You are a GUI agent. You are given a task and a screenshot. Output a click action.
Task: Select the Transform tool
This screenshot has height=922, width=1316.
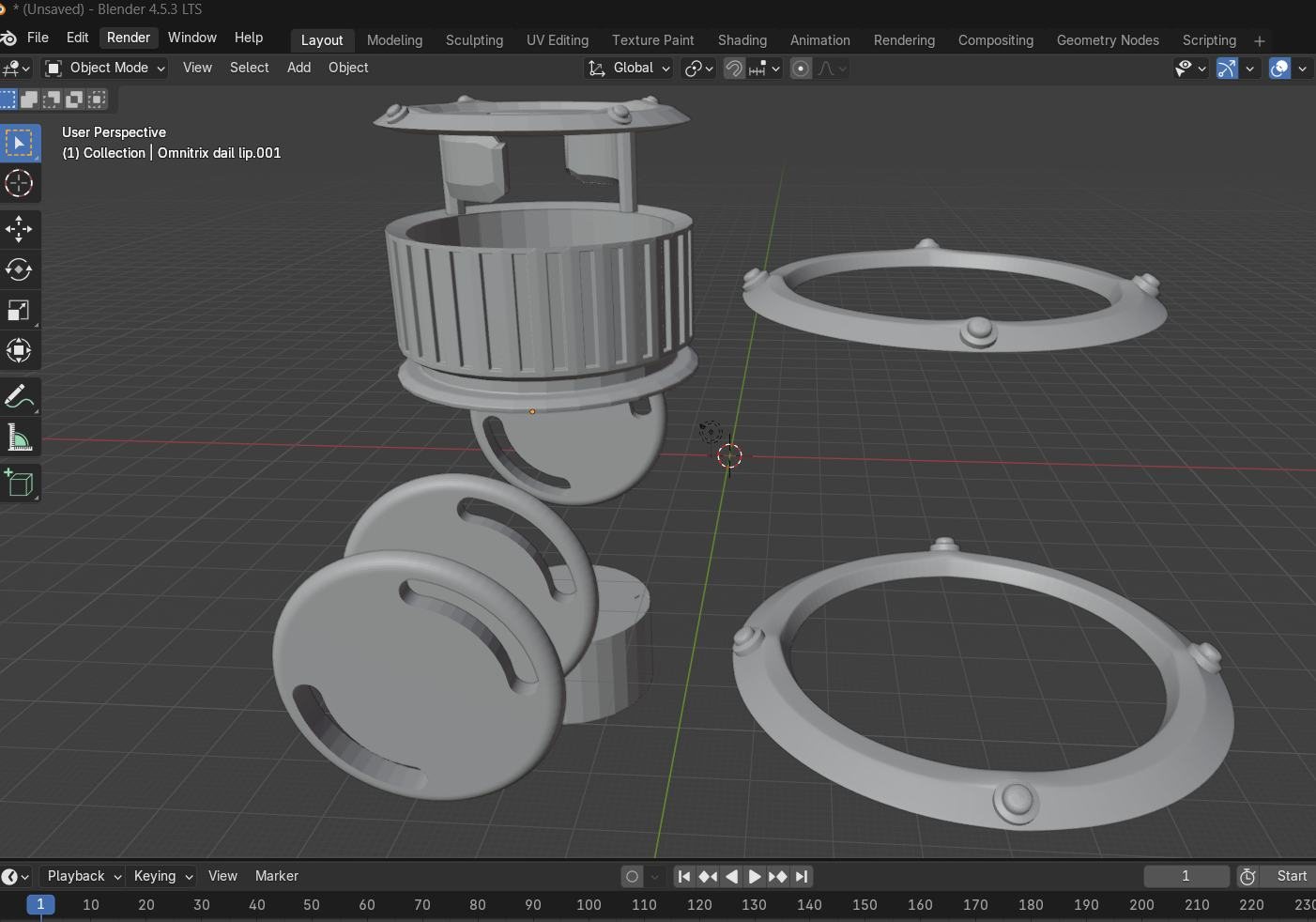[19, 350]
